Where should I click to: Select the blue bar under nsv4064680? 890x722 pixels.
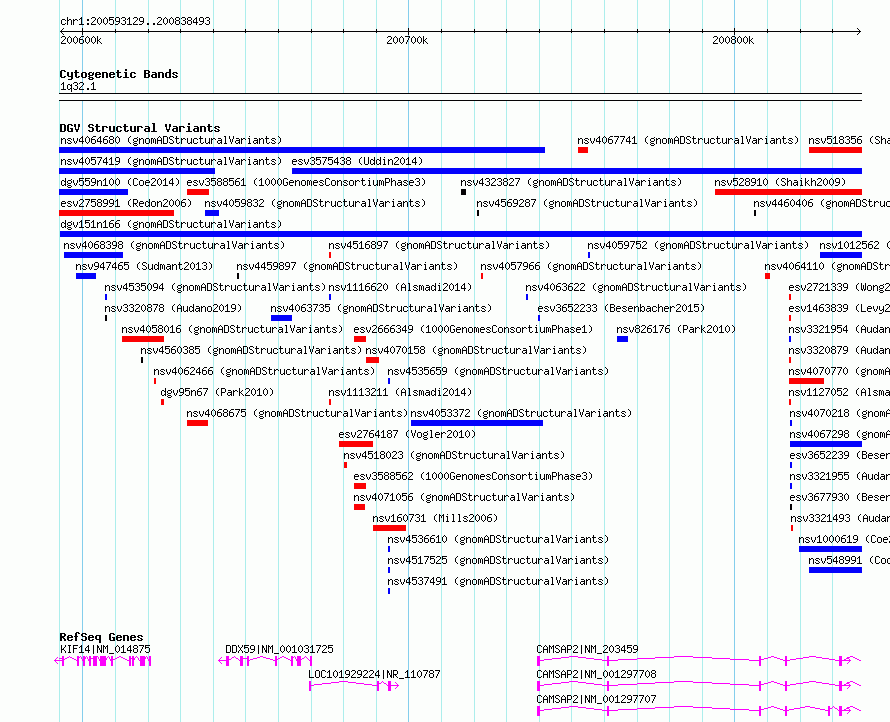[x=302, y=150]
